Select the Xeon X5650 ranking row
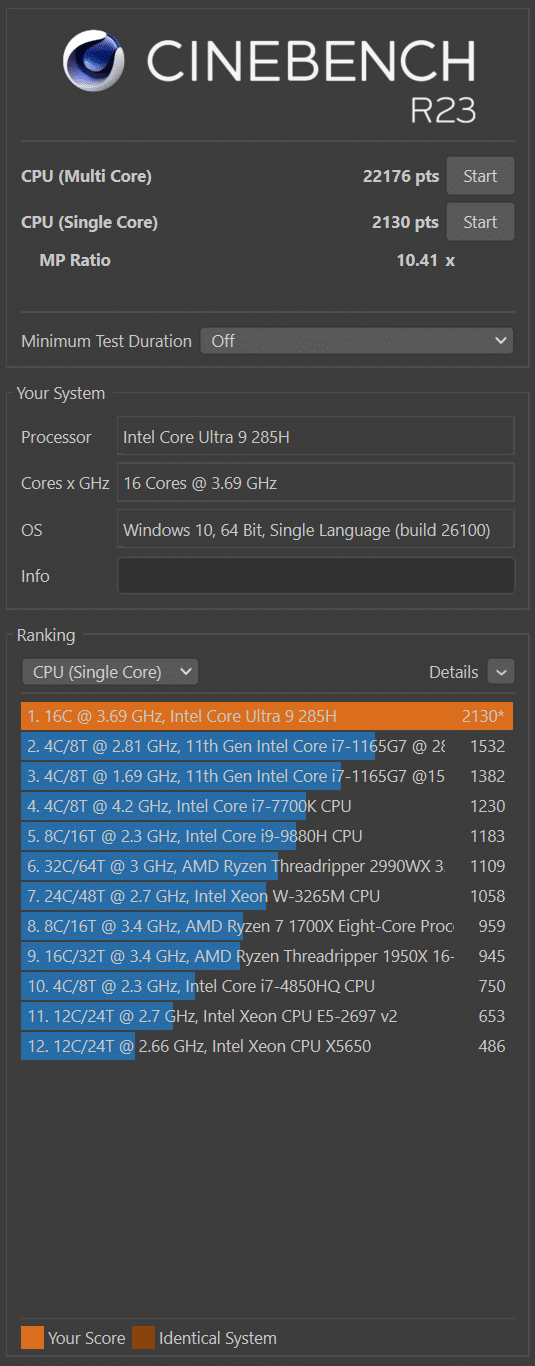This screenshot has height=1366, width=535. tap(267, 1046)
